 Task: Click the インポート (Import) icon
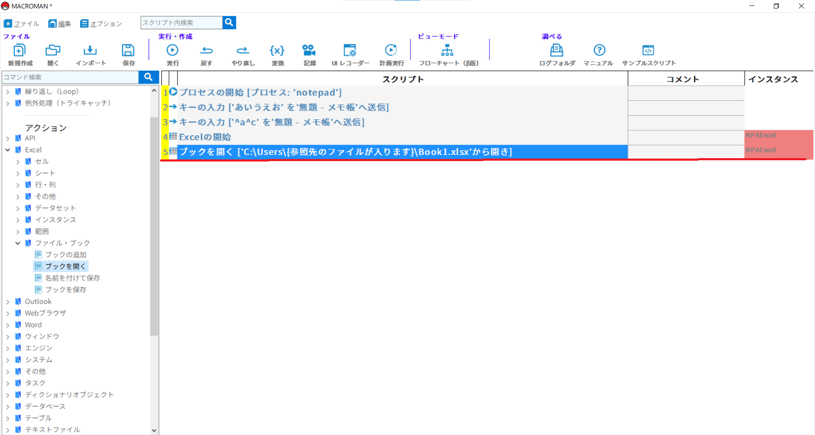(90, 50)
